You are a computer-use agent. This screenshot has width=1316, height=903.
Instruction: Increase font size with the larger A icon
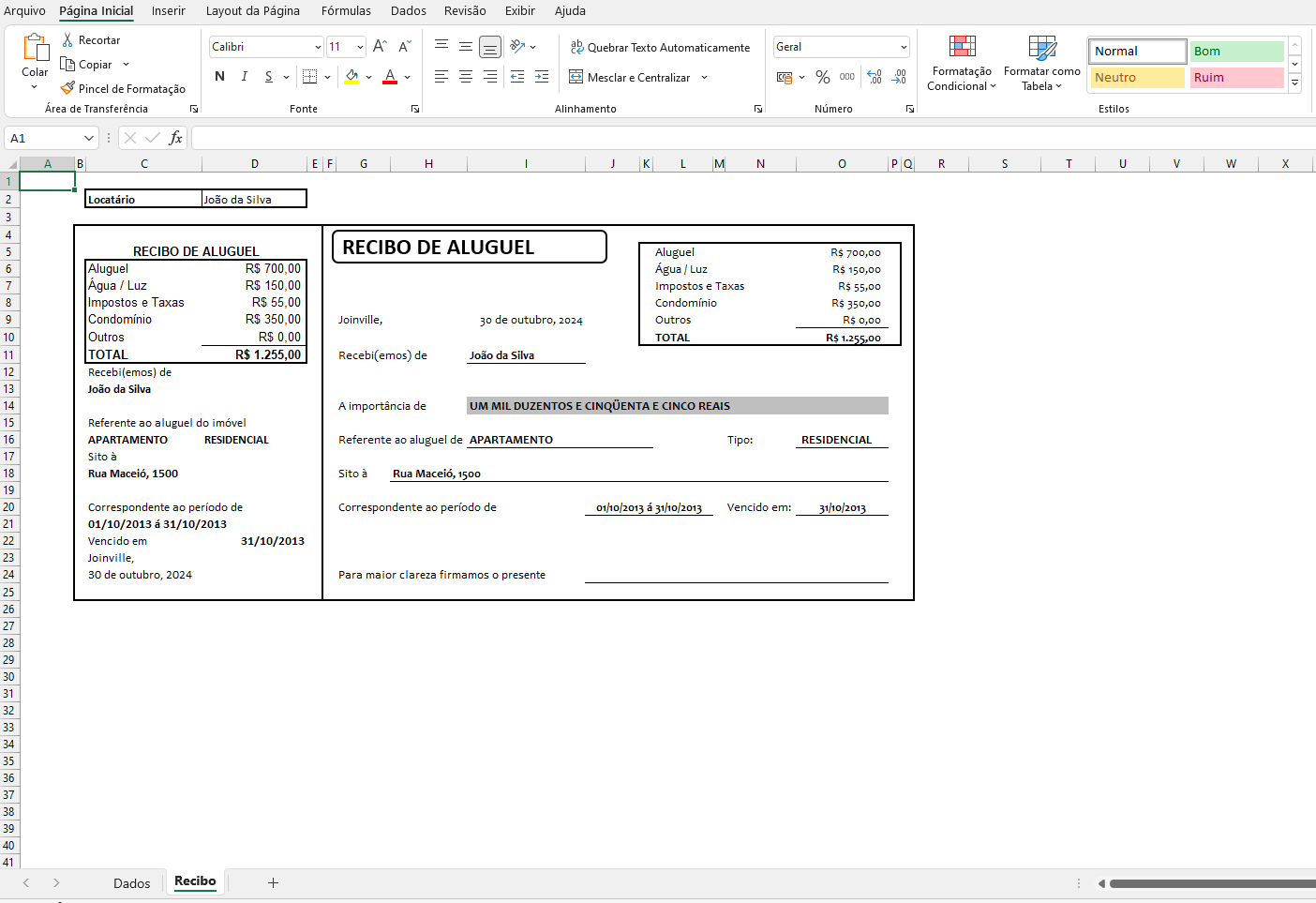[380, 47]
